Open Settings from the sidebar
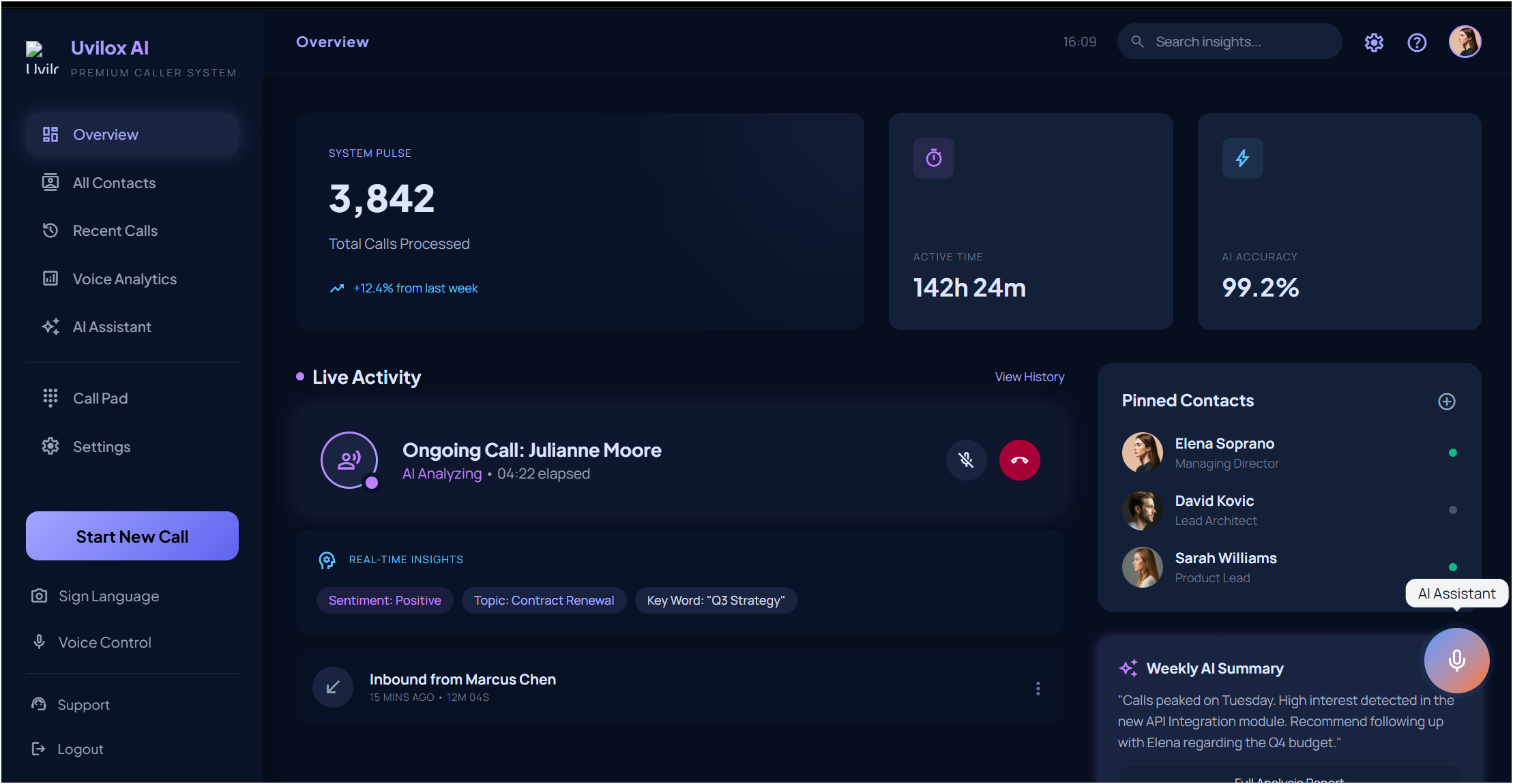1513x784 pixels. tap(132, 447)
